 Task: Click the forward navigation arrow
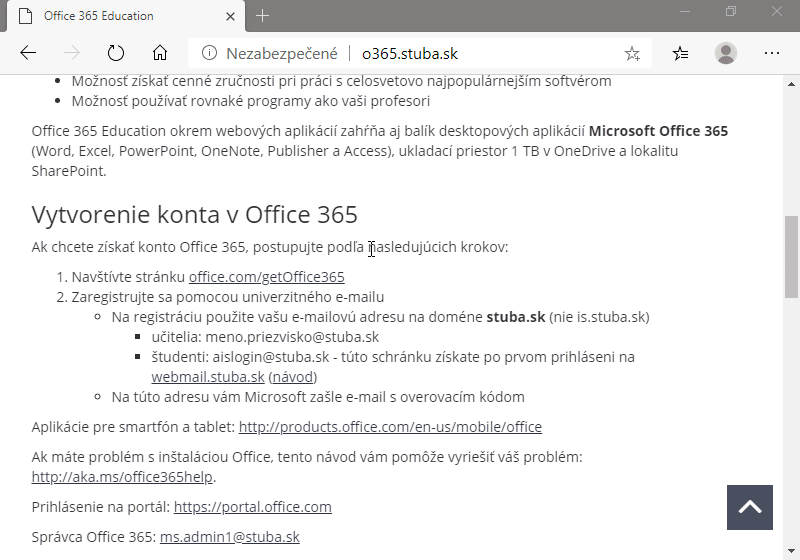click(x=72, y=53)
